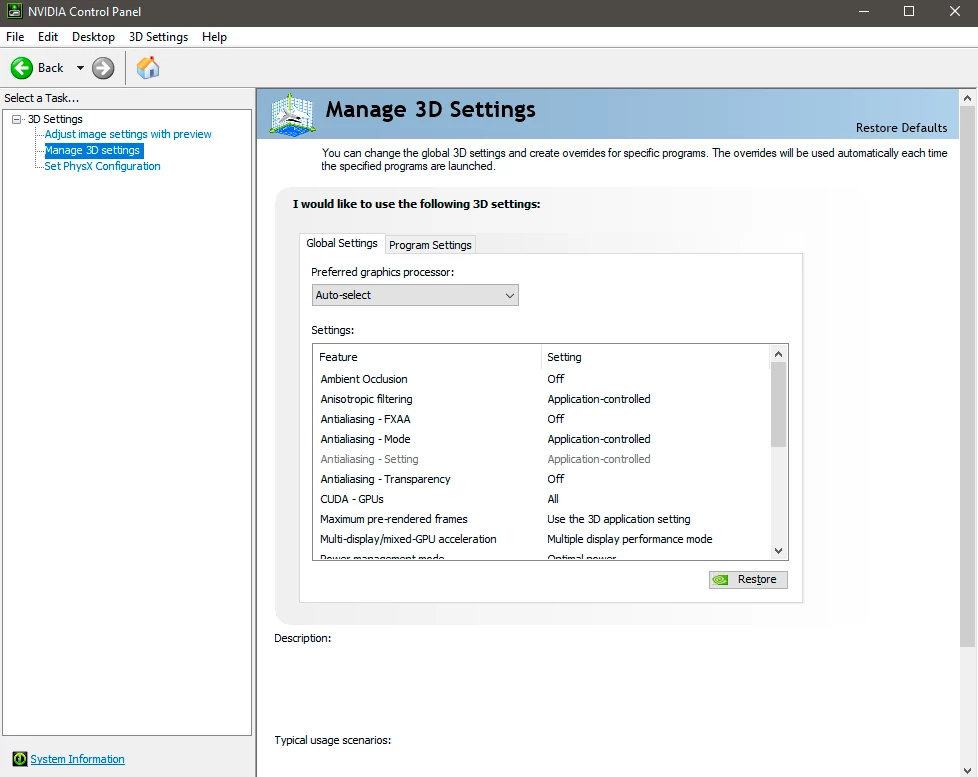This screenshot has width=978, height=777.
Task: Select the Ambient Occlusion feature row
Action: point(541,379)
